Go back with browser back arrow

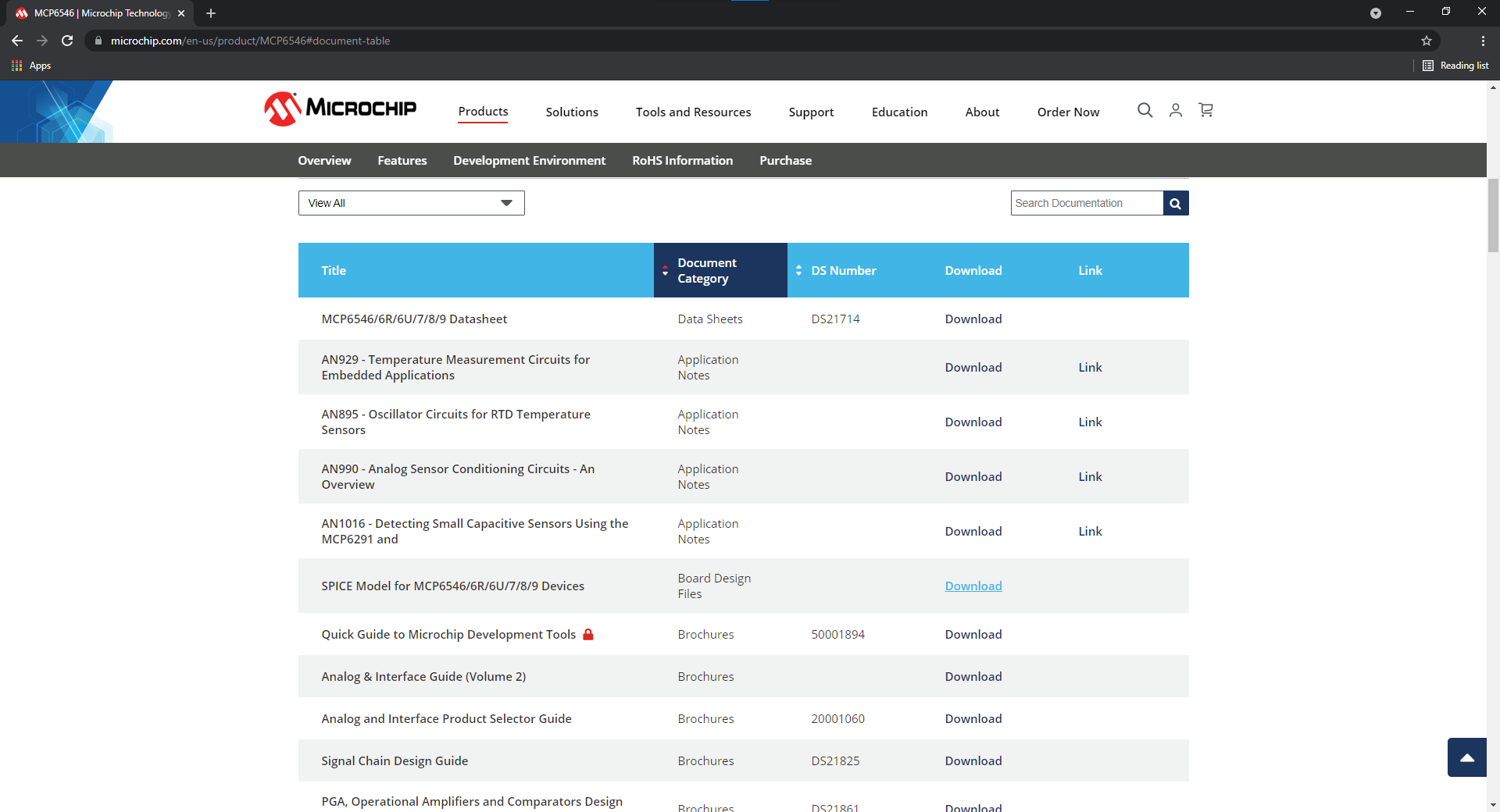pyautogui.click(x=17, y=41)
